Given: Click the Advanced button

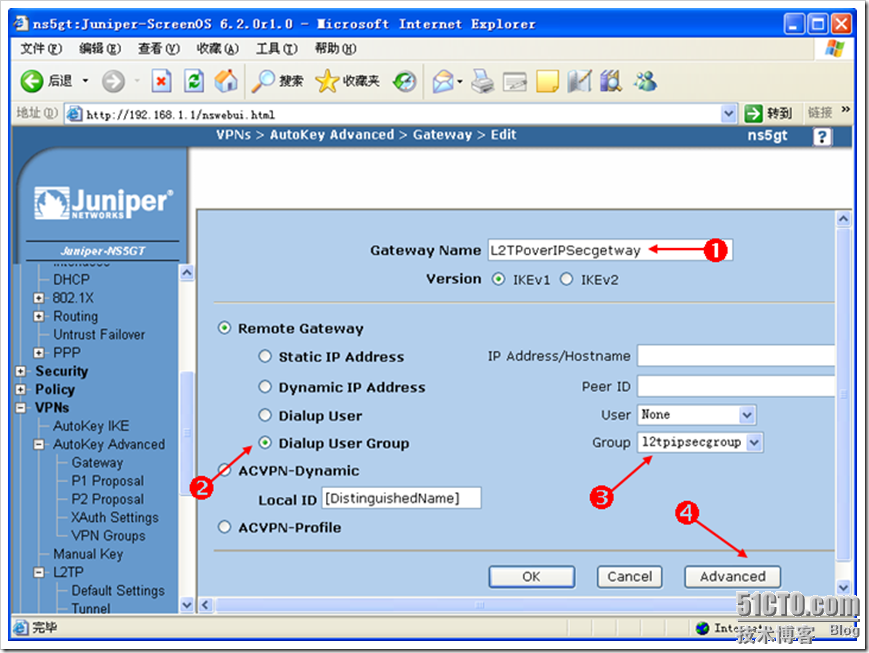Looking at the screenshot, I should click(x=732, y=577).
